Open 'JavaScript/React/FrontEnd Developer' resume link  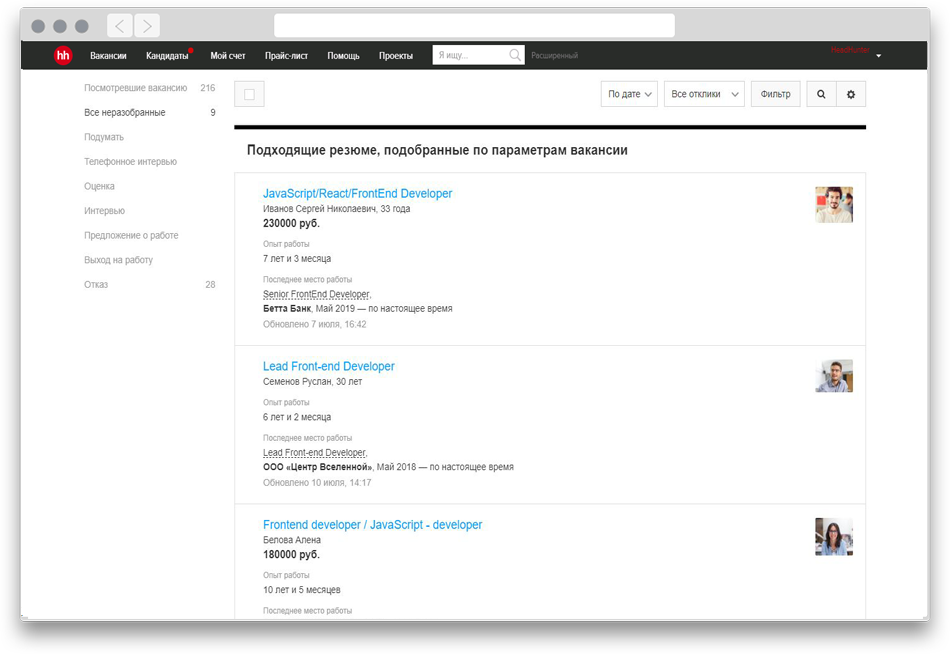click(x=357, y=194)
